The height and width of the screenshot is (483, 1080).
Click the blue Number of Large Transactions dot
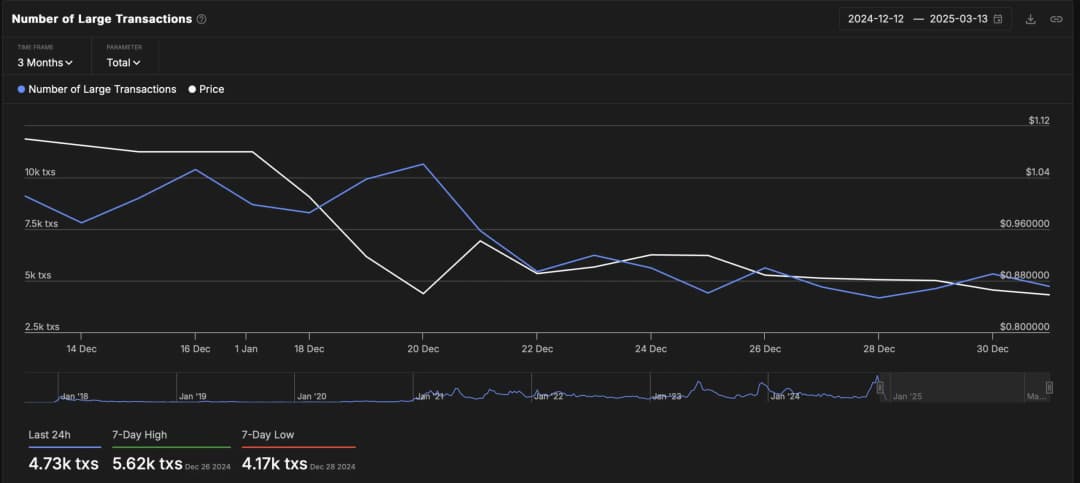(22, 89)
